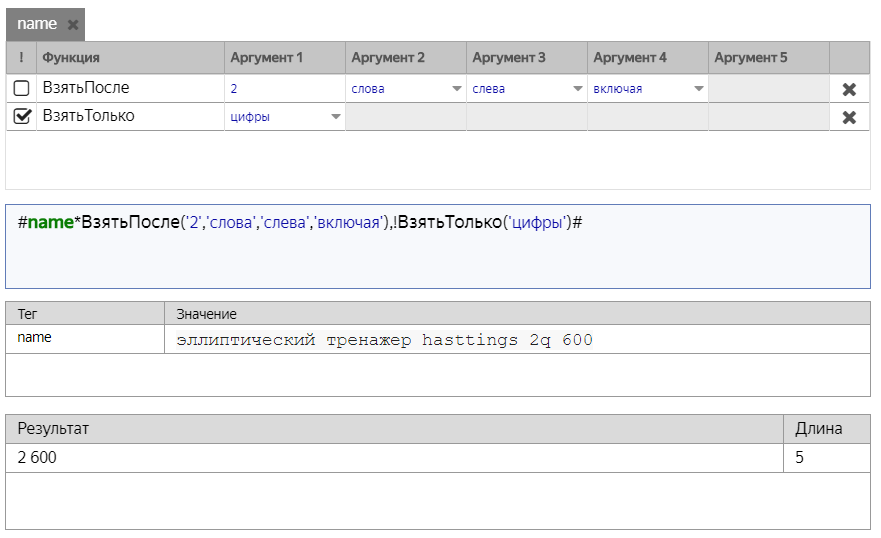Open the включая dropdown in Аргумент 4

point(699,89)
